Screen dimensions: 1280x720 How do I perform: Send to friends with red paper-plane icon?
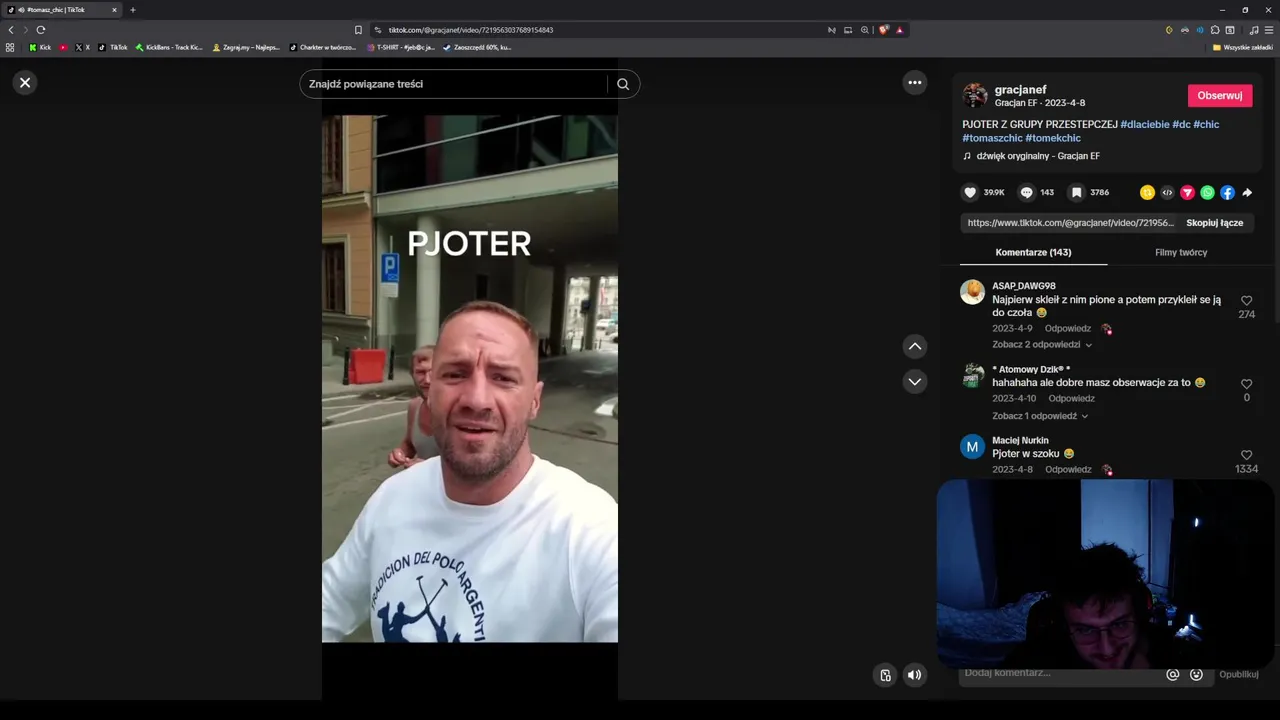coord(1187,192)
